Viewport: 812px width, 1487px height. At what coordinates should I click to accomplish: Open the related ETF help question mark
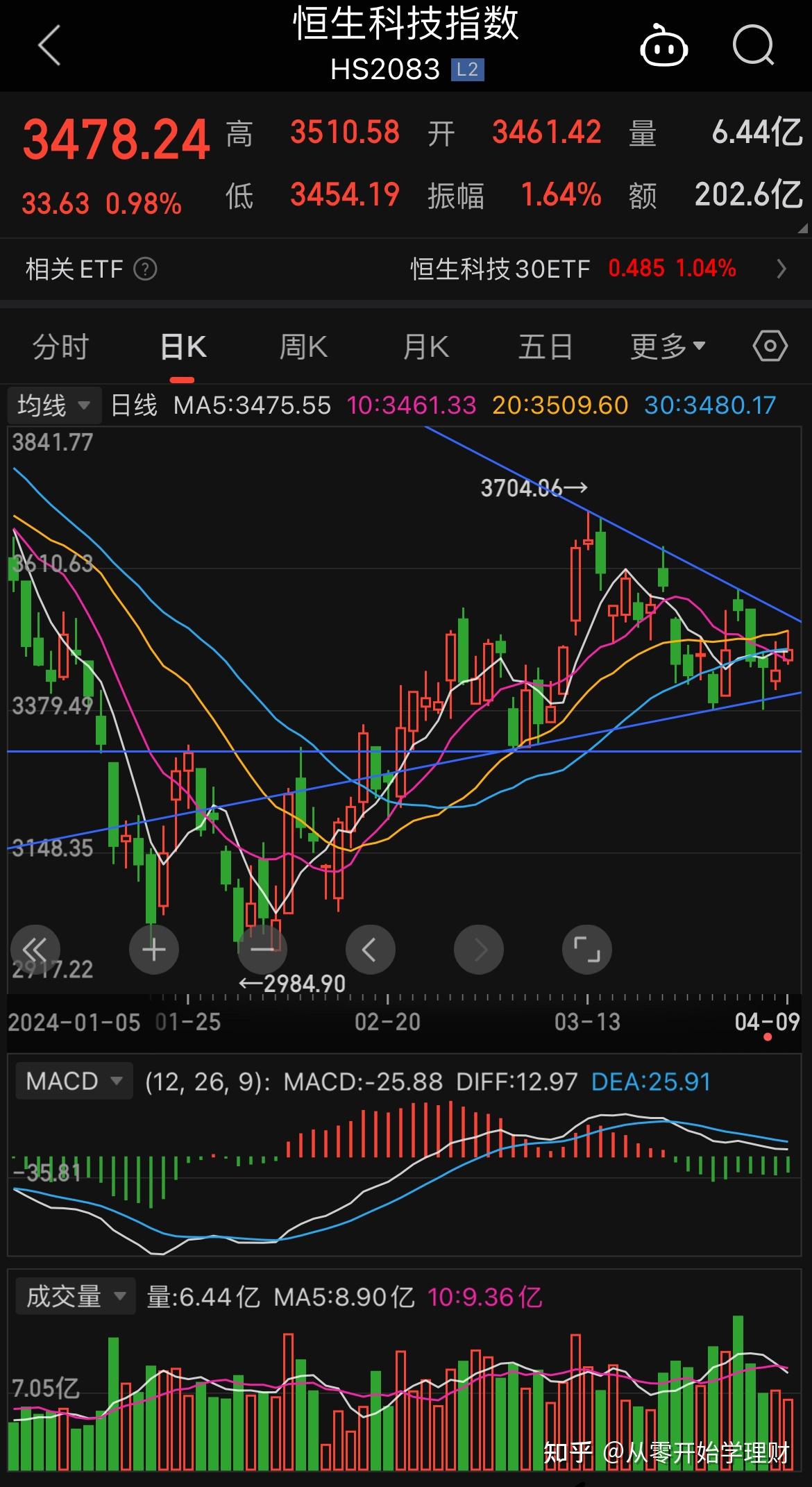tap(145, 269)
